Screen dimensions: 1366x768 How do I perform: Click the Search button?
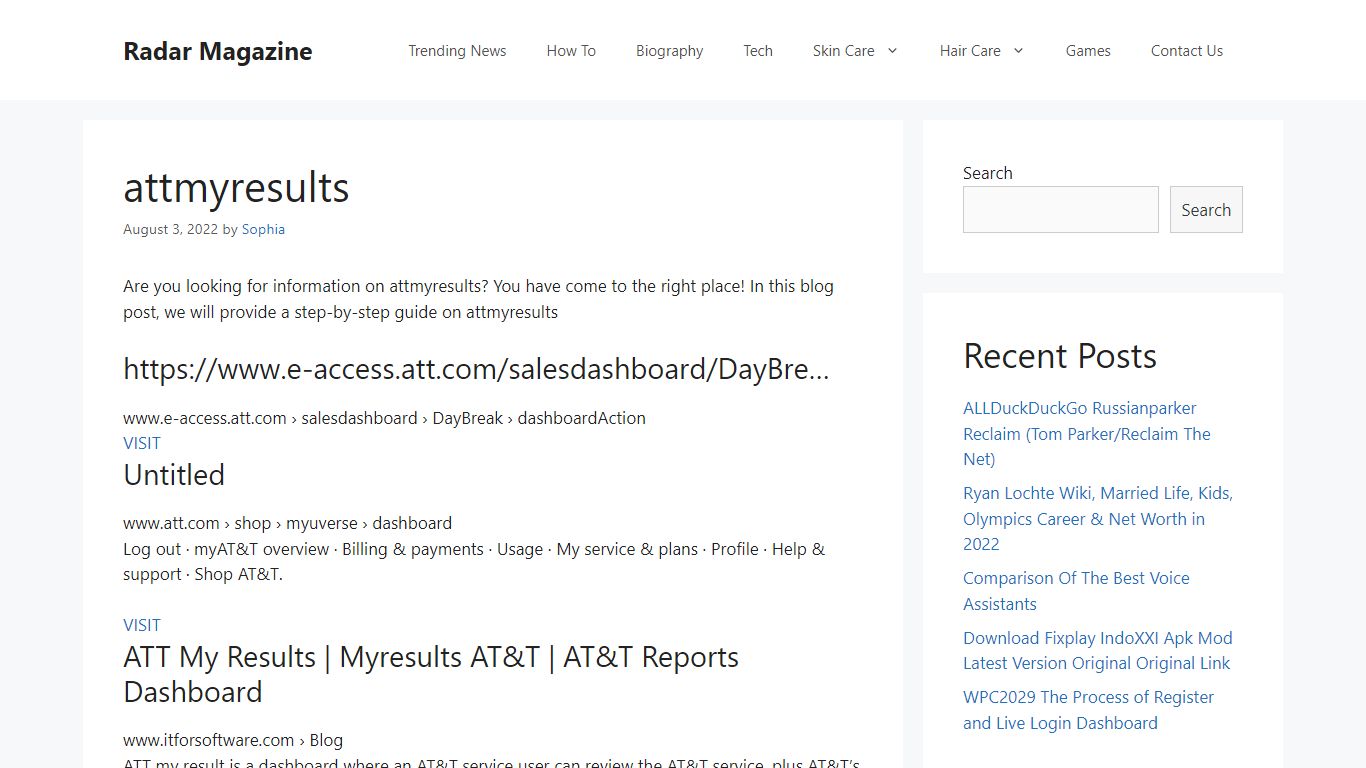(x=1206, y=210)
